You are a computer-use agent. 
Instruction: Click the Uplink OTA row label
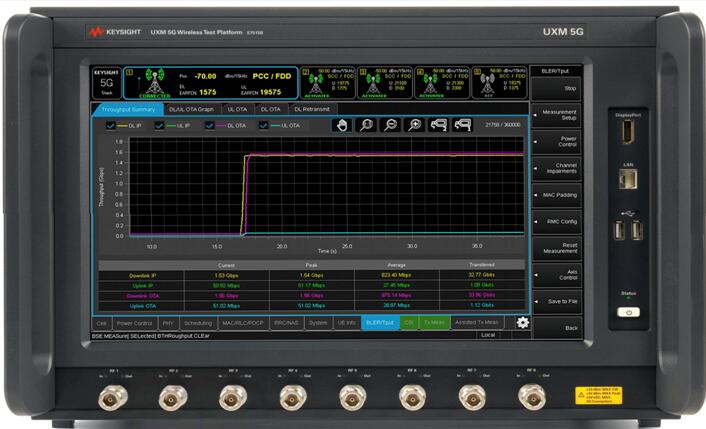[142, 306]
